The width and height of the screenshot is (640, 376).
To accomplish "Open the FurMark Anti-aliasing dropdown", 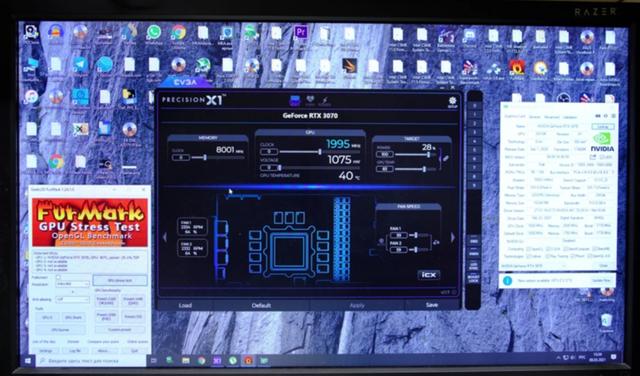I will [x=72, y=299].
